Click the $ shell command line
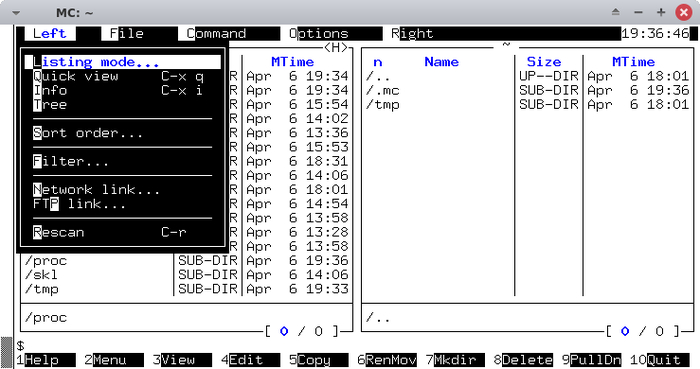The height and width of the screenshot is (369, 700). 21,345
